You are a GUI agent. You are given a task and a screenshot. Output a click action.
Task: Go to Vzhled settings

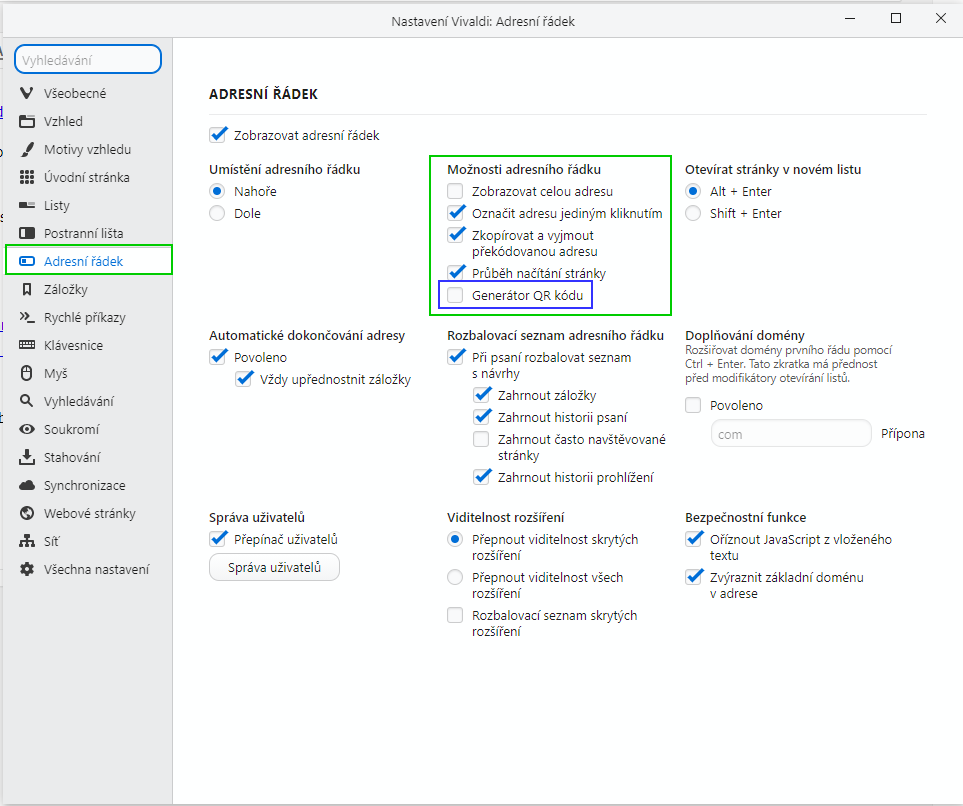[63, 122]
